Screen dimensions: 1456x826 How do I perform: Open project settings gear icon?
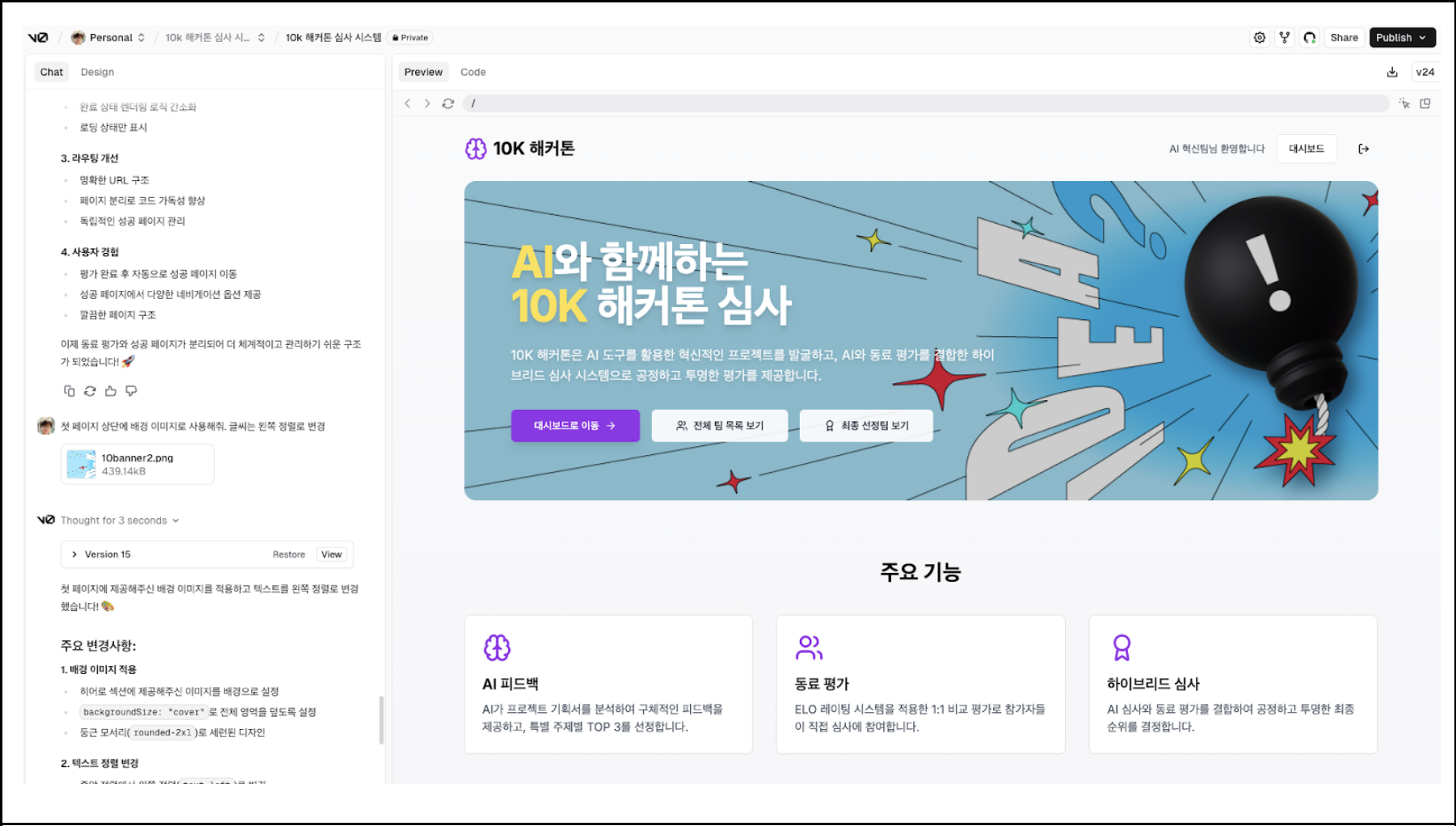pos(1259,37)
